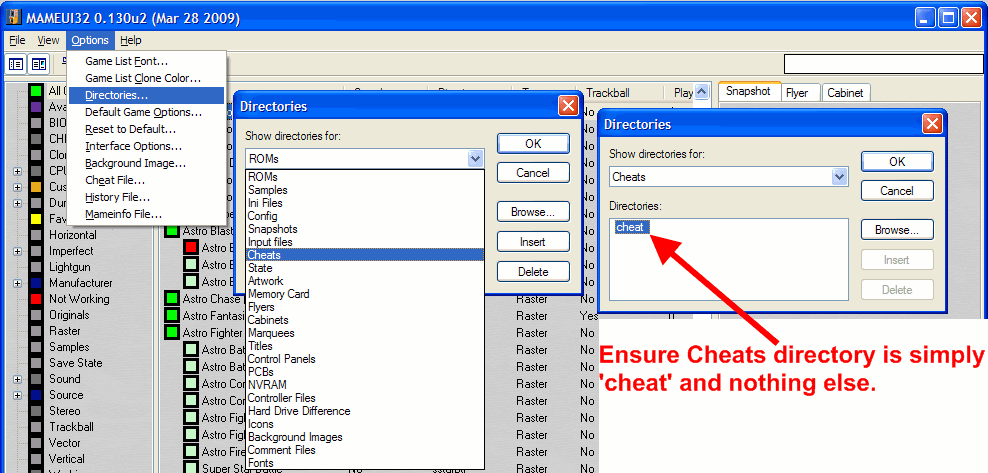The image size is (988, 473).
Task: Click OK in the Cheats Directories dialog
Action: 897,161
